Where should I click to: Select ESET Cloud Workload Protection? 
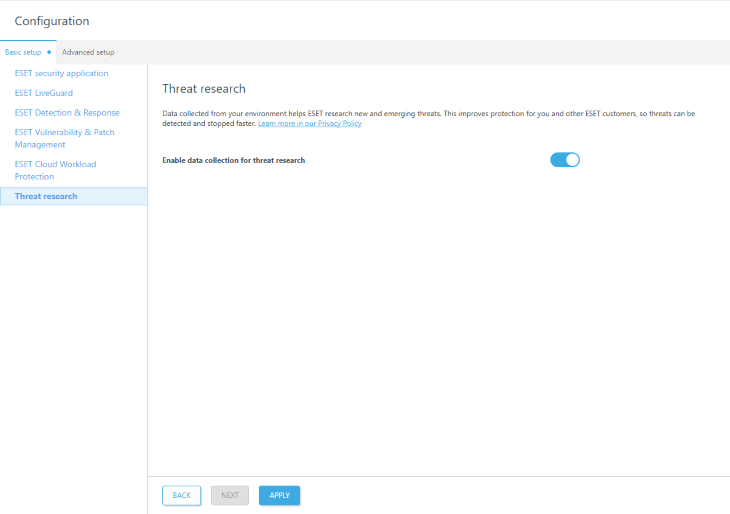coord(55,170)
